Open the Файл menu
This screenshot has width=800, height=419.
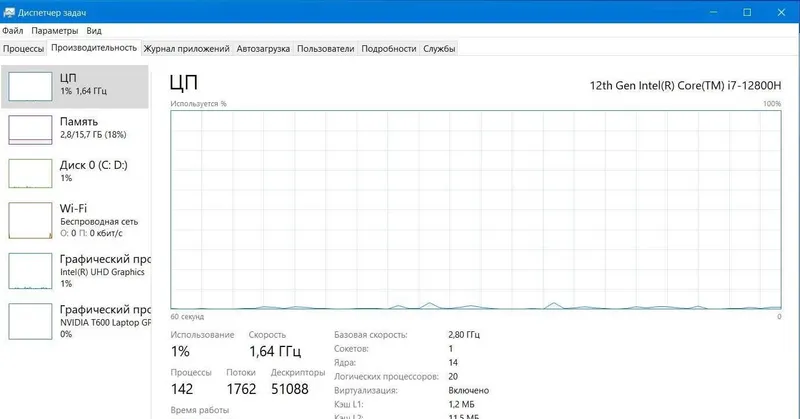[x=12, y=31]
